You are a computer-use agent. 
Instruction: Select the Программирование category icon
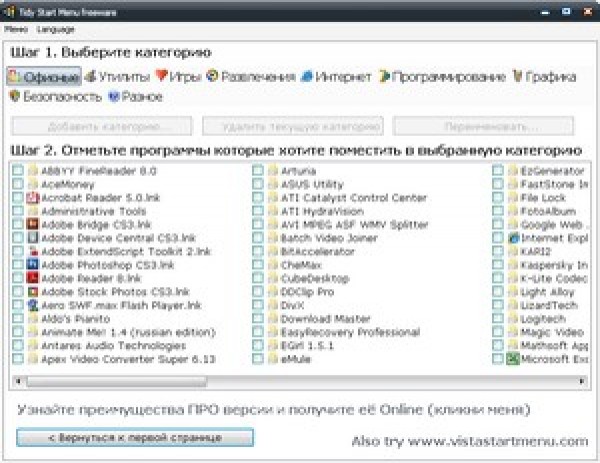point(384,77)
